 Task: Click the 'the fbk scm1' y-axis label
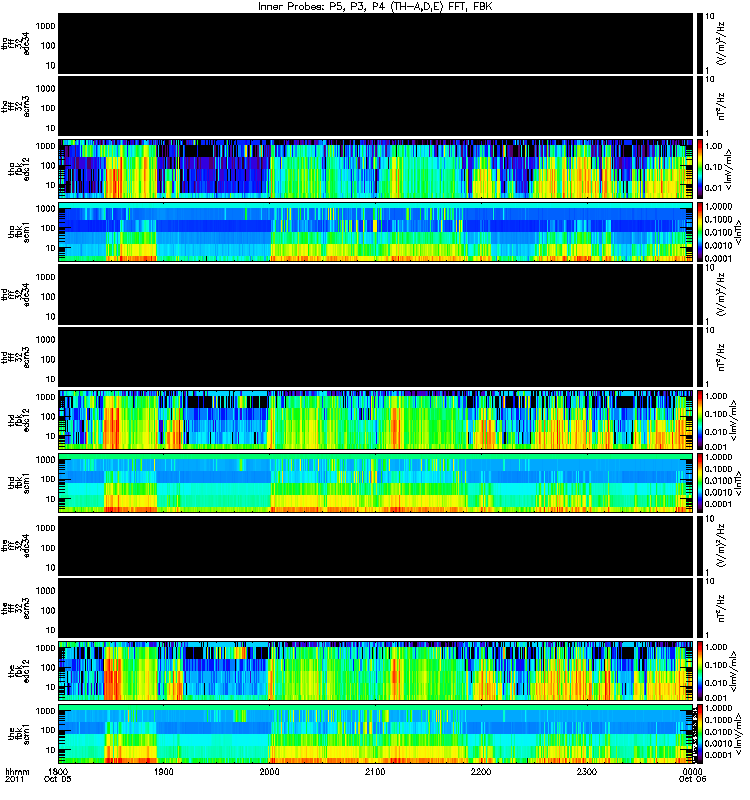19,735
